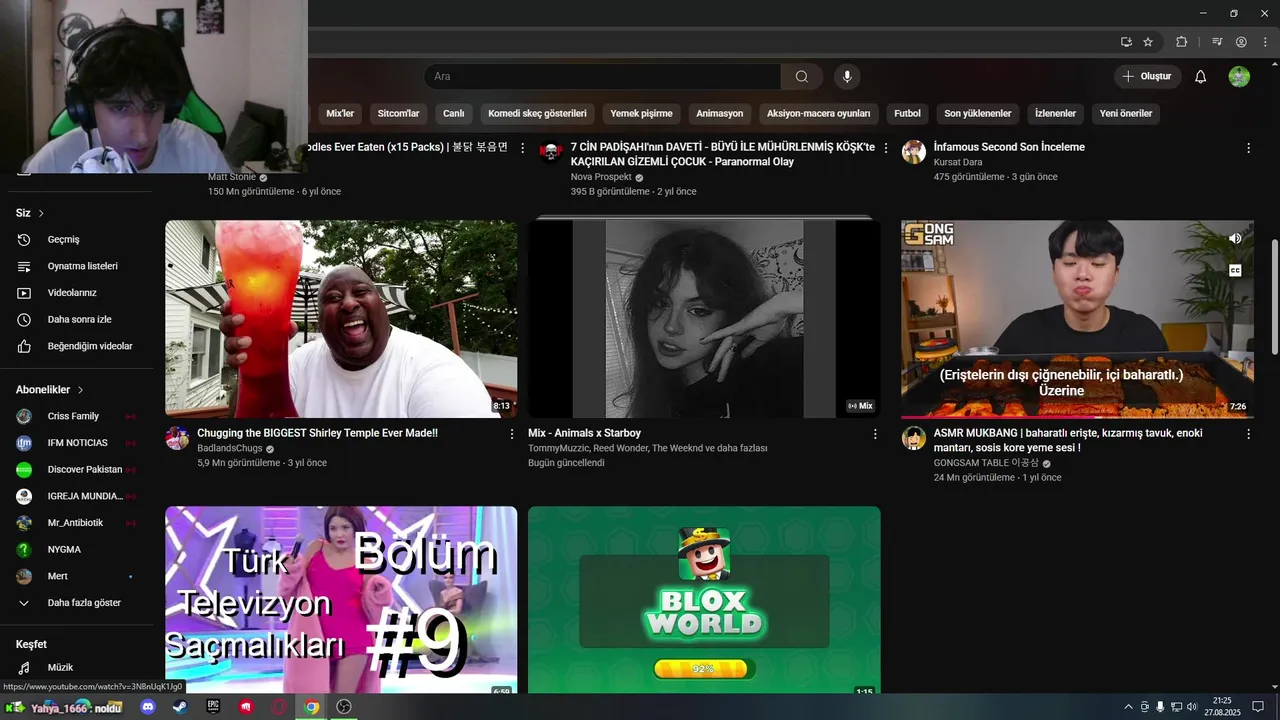Select the Komedi skeç gösterileri chip
The width and height of the screenshot is (1280, 720).
pyautogui.click(x=537, y=113)
